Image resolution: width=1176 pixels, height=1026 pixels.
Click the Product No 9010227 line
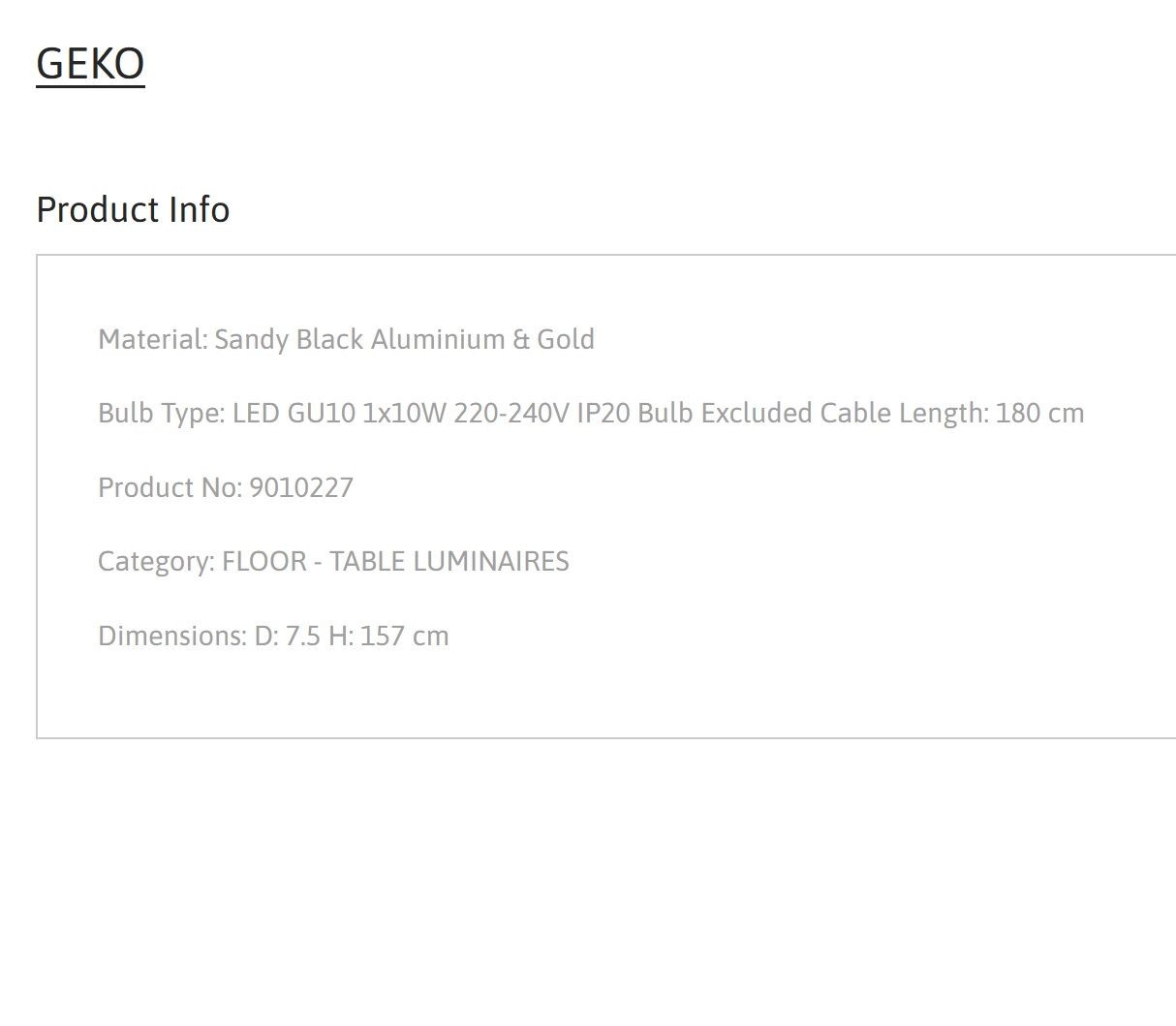pyautogui.click(x=226, y=487)
